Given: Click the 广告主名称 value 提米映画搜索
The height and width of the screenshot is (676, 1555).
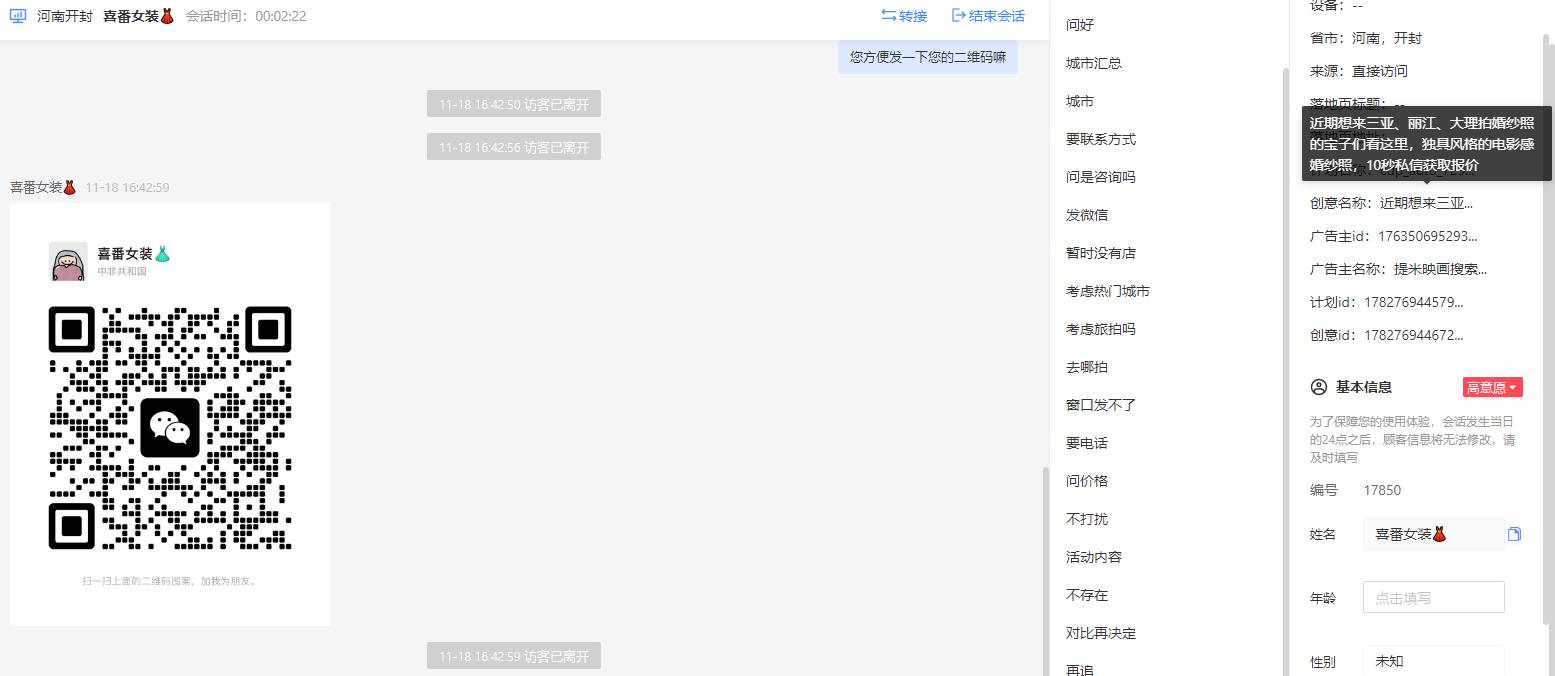Looking at the screenshot, I should (x=1441, y=269).
